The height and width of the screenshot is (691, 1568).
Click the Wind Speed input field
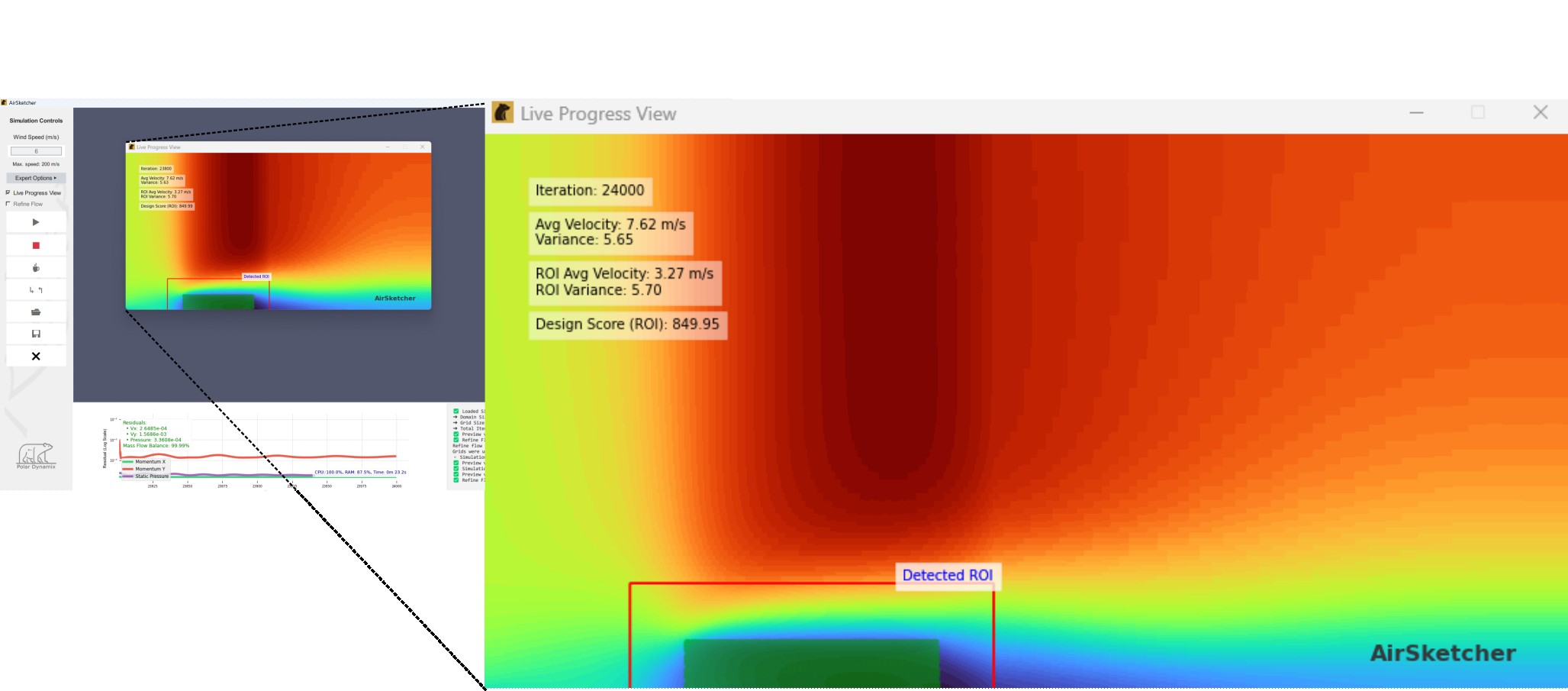point(36,151)
